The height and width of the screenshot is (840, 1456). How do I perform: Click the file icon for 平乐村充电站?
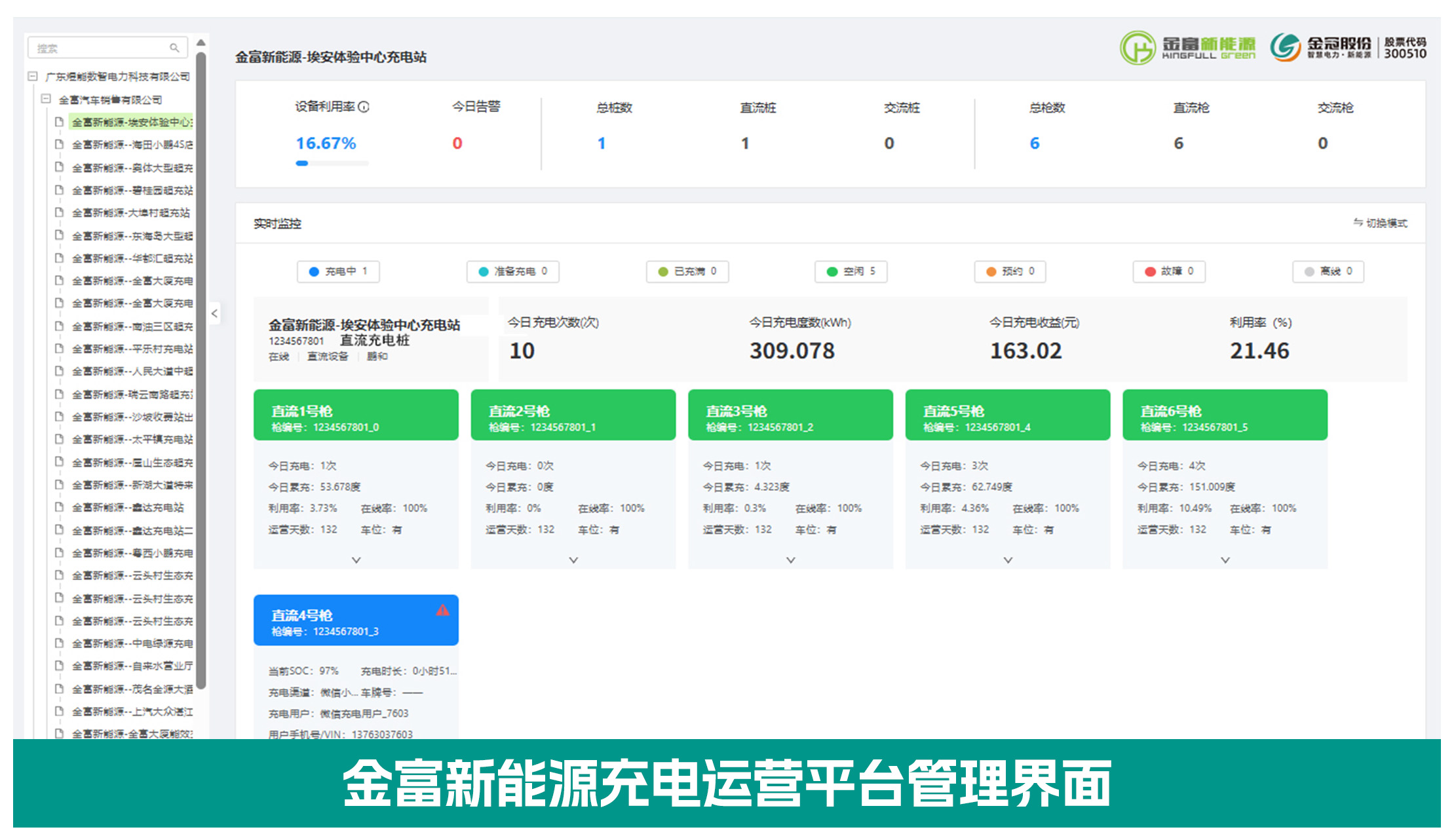59,349
